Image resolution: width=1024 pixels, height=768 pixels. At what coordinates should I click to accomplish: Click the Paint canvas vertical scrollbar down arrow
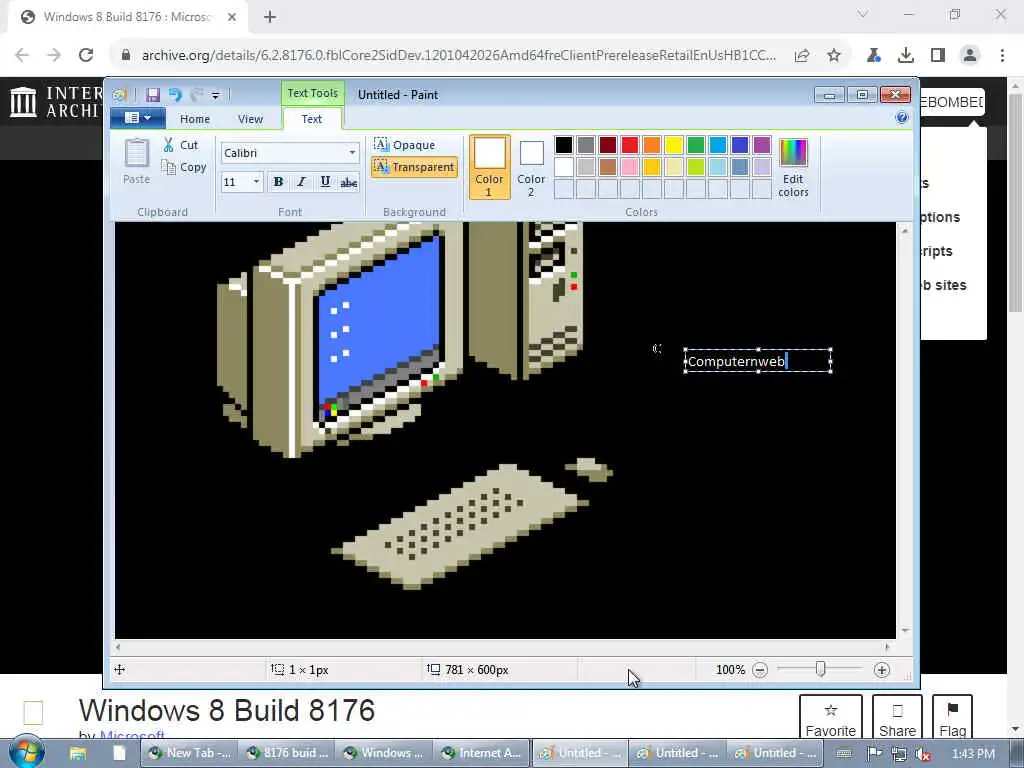point(904,630)
